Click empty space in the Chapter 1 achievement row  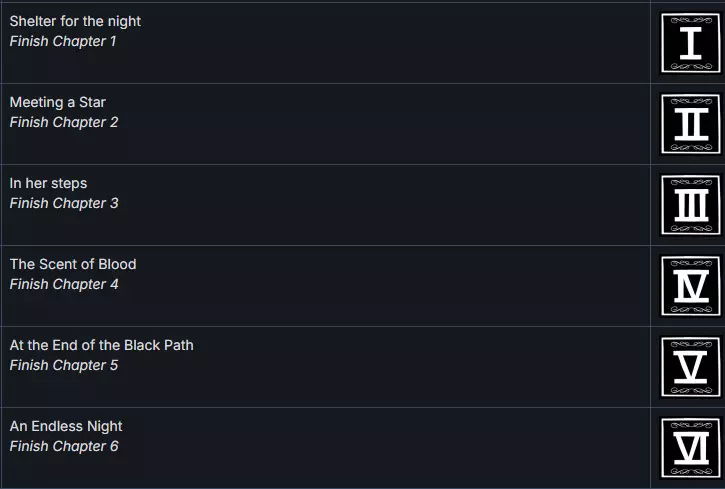(x=400, y=43)
